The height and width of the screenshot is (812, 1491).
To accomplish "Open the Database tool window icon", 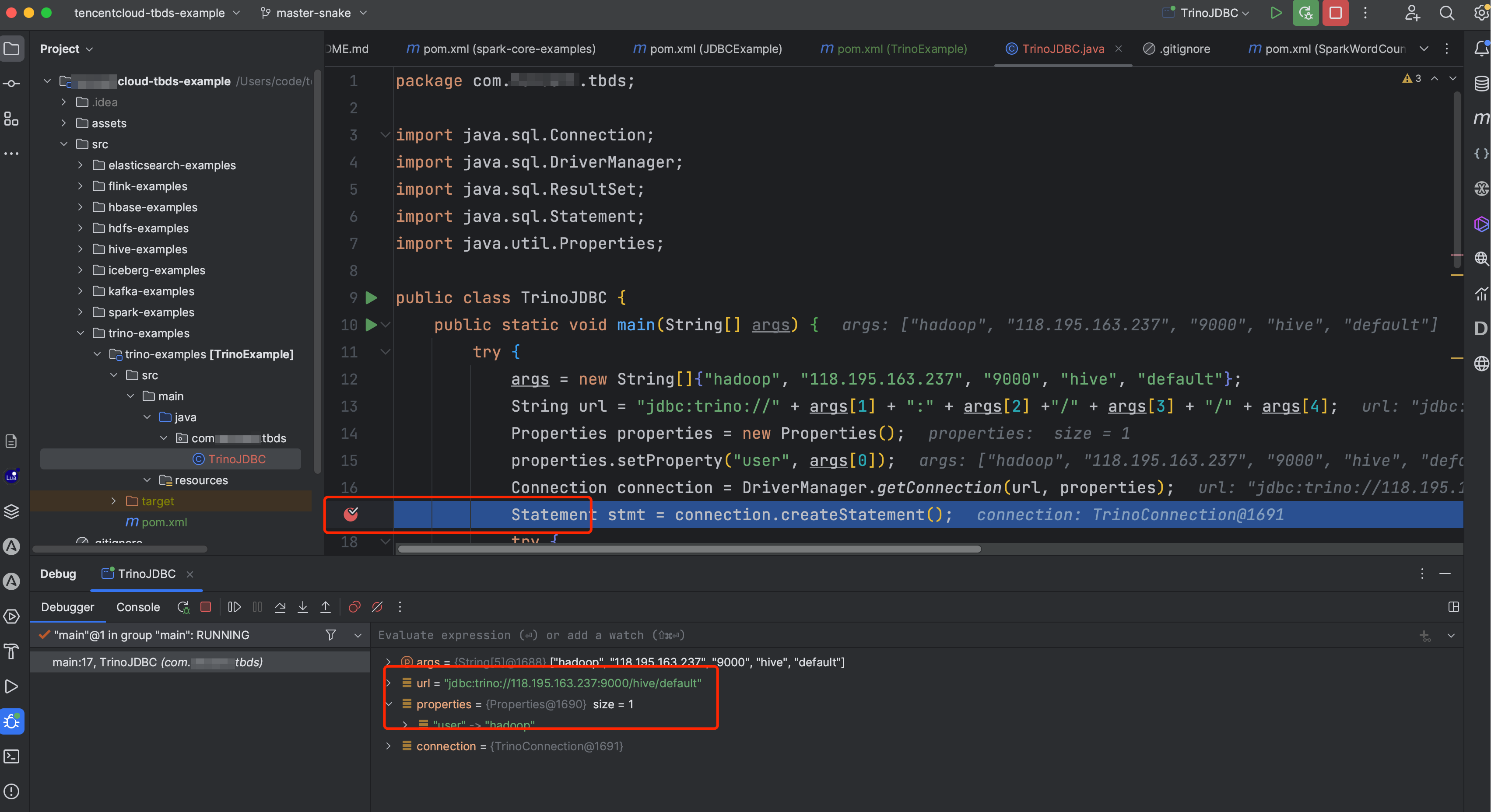I will pyautogui.click(x=1480, y=83).
